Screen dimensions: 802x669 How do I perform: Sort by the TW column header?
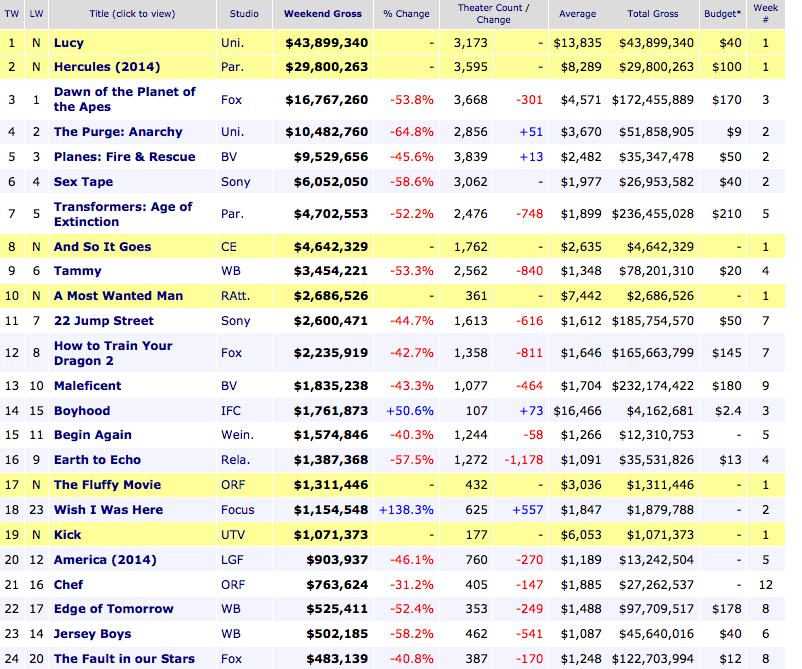click(x=12, y=14)
